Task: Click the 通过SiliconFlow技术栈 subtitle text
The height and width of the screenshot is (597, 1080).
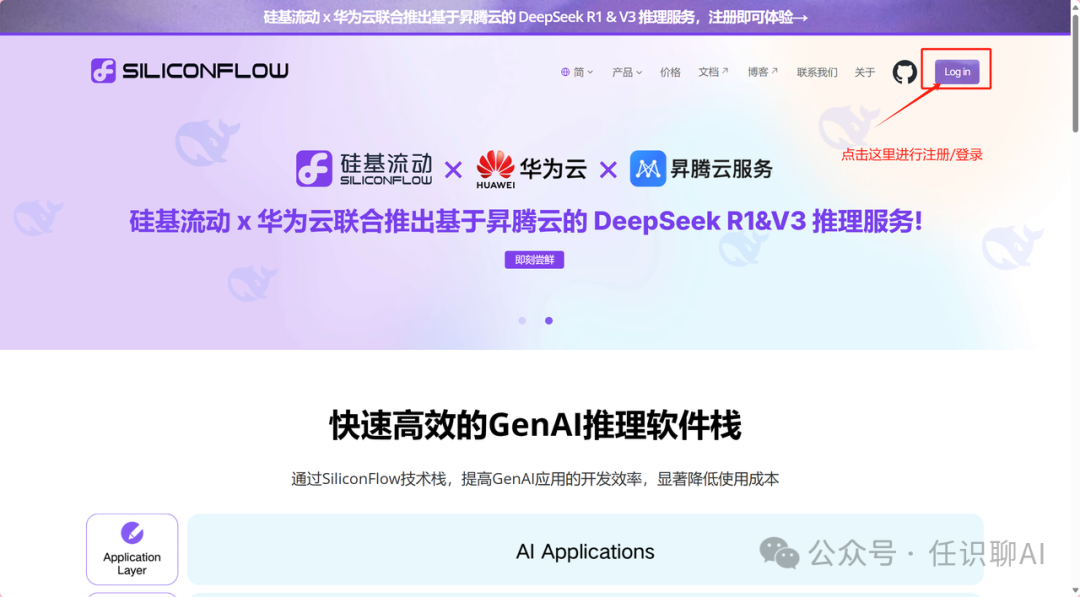Action: click(x=534, y=479)
